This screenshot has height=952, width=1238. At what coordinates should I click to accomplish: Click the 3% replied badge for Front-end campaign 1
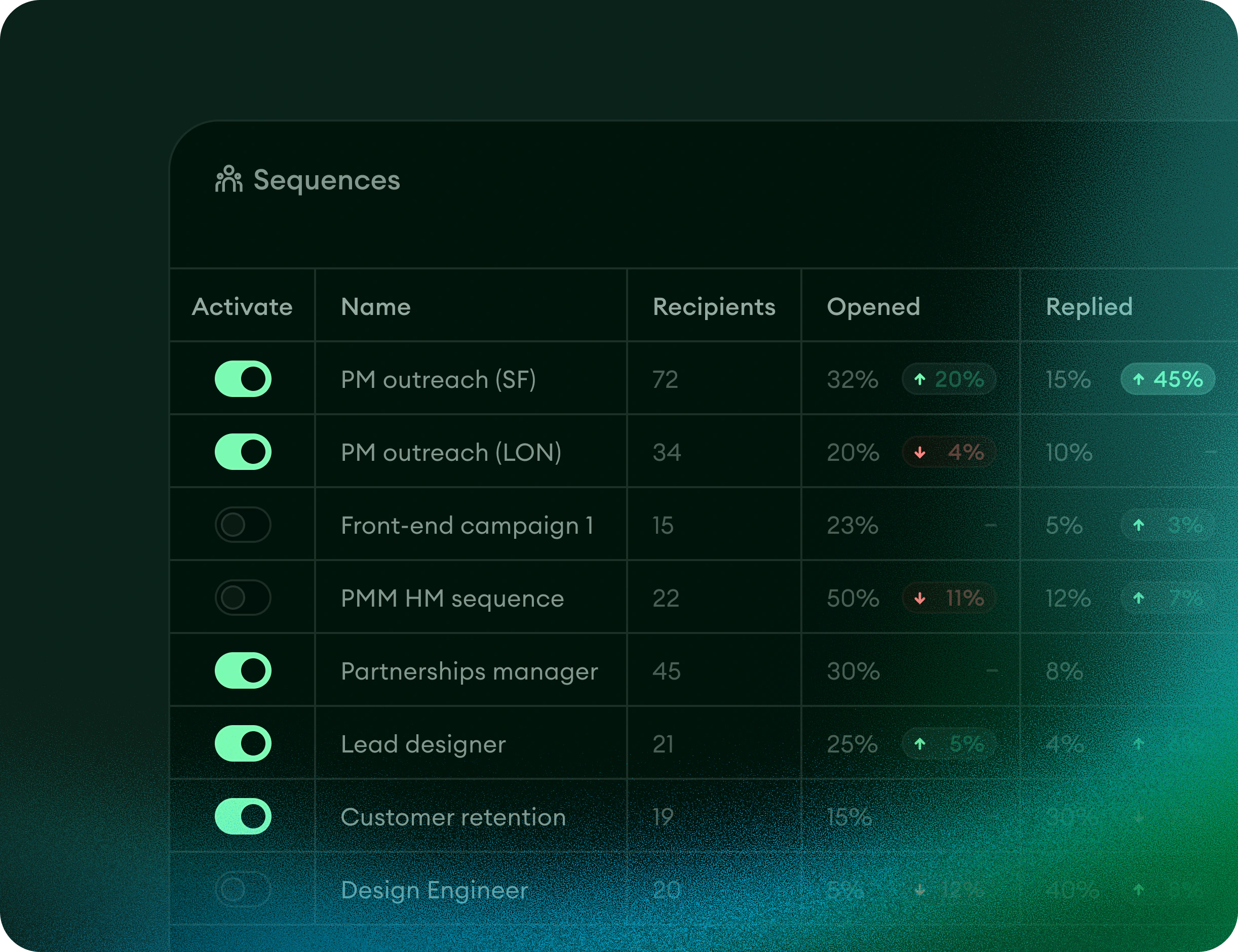1168,525
